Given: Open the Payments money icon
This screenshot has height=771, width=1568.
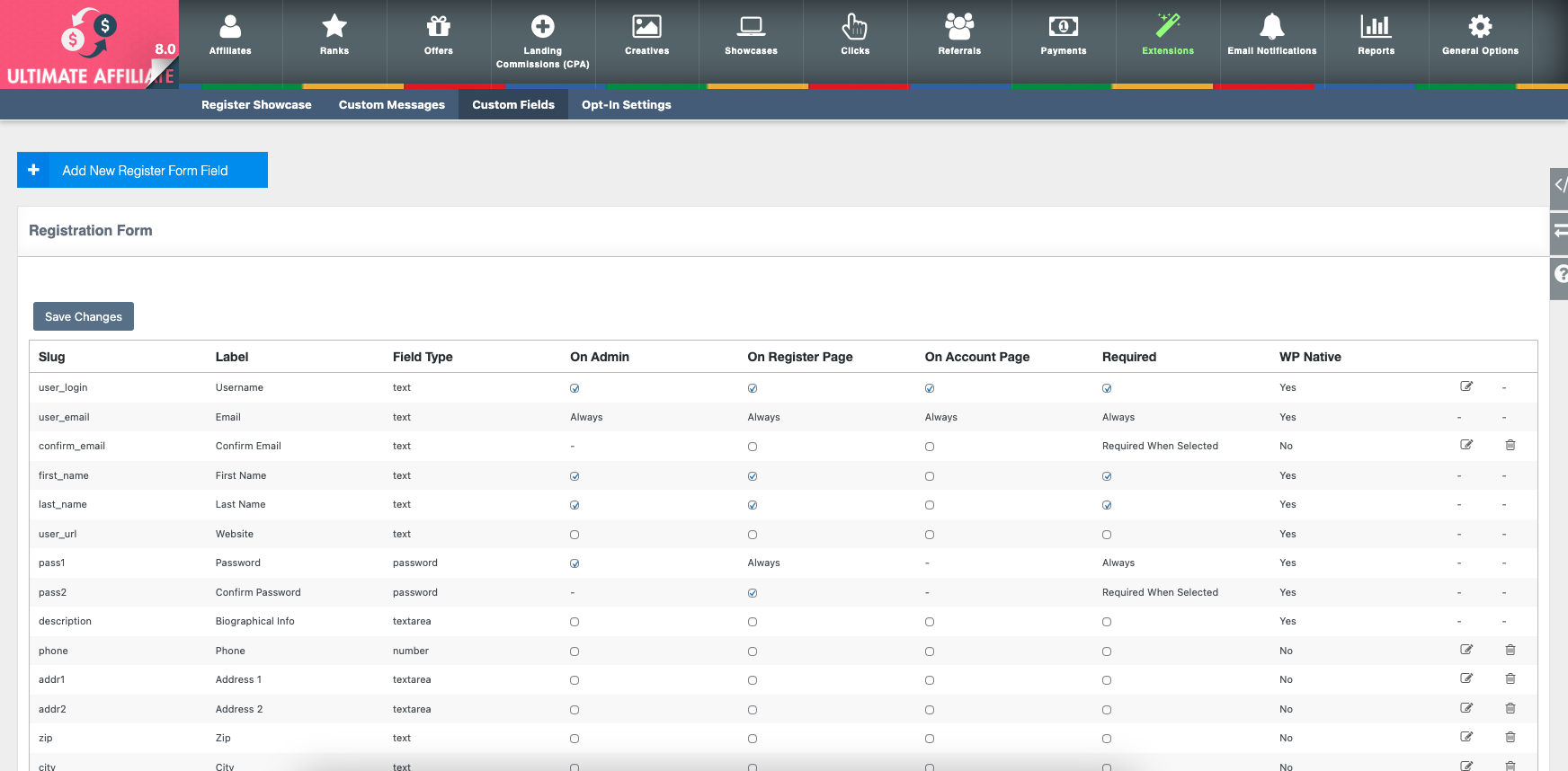Looking at the screenshot, I should (1063, 27).
